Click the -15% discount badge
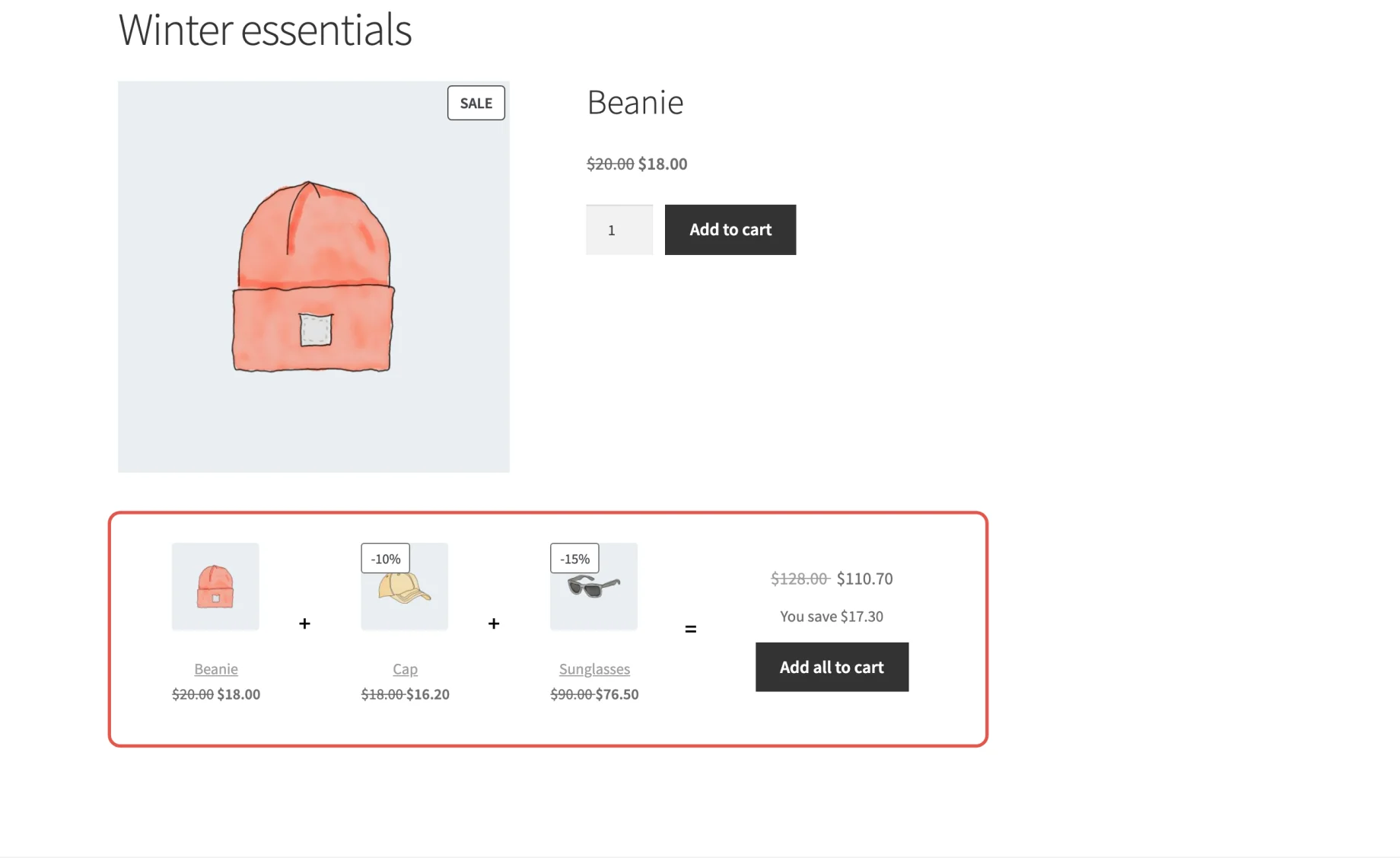Image resolution: width=1400 pixels, height=858 pixels. coord(574,558)
